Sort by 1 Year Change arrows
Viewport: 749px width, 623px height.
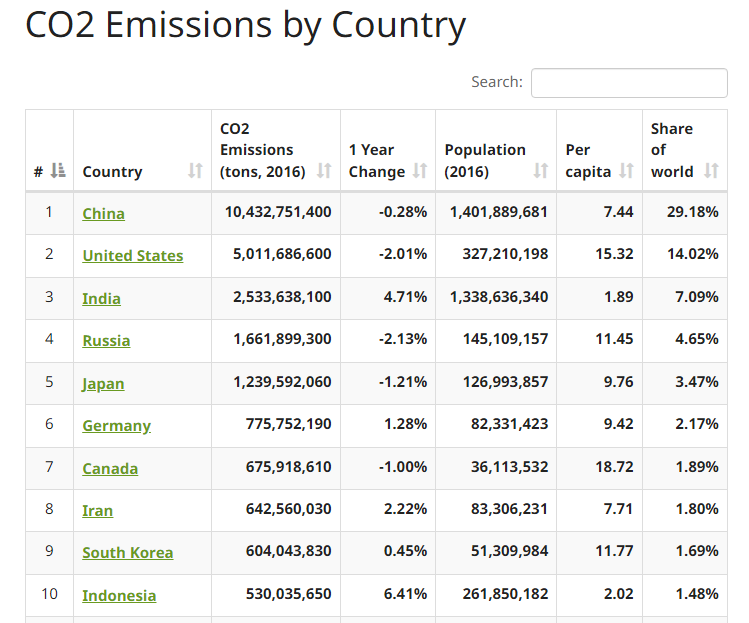coord(420,171)
